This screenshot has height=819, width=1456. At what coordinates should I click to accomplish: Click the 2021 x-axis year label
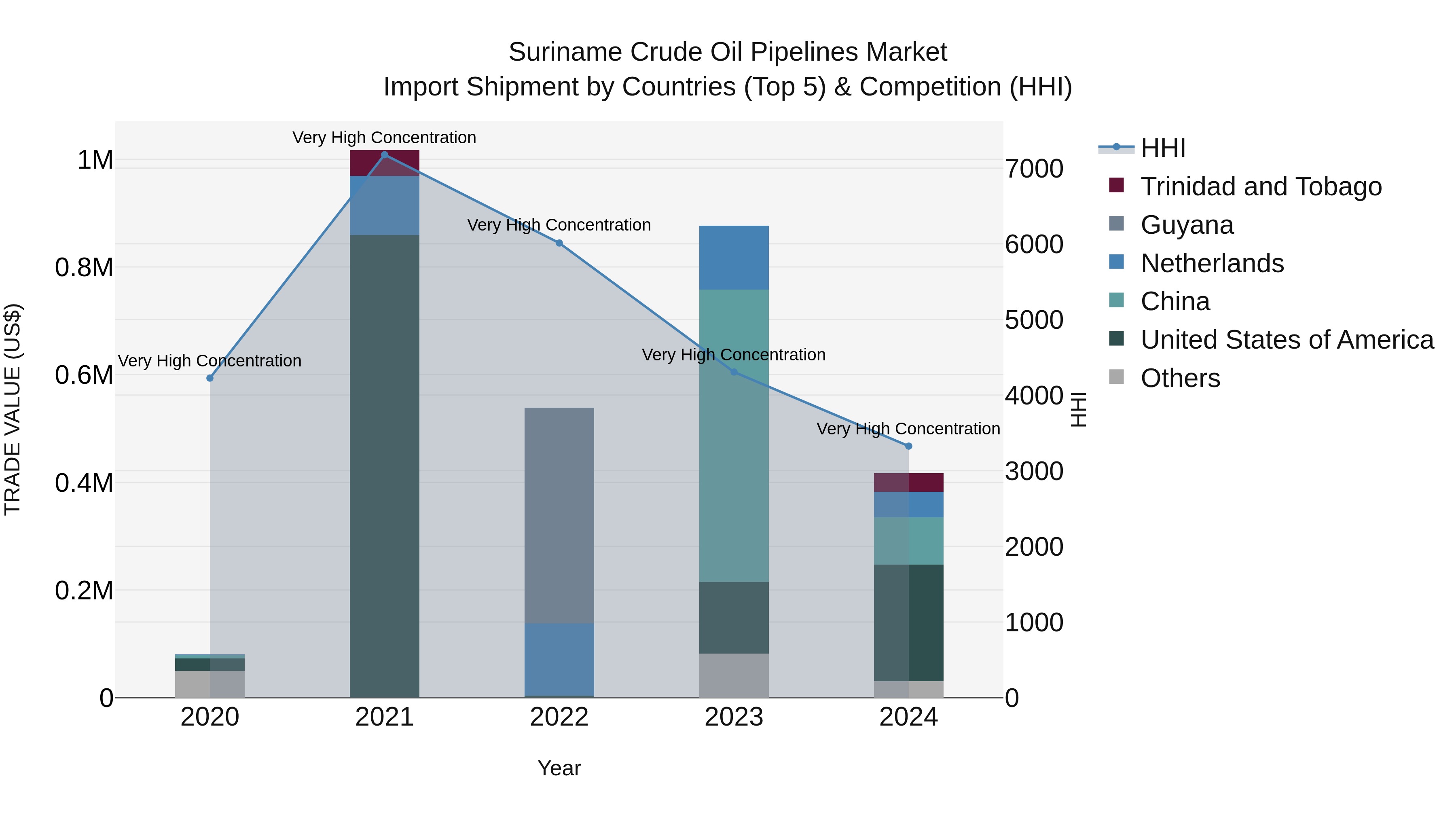pyautogui.click(x=385, y=717)
